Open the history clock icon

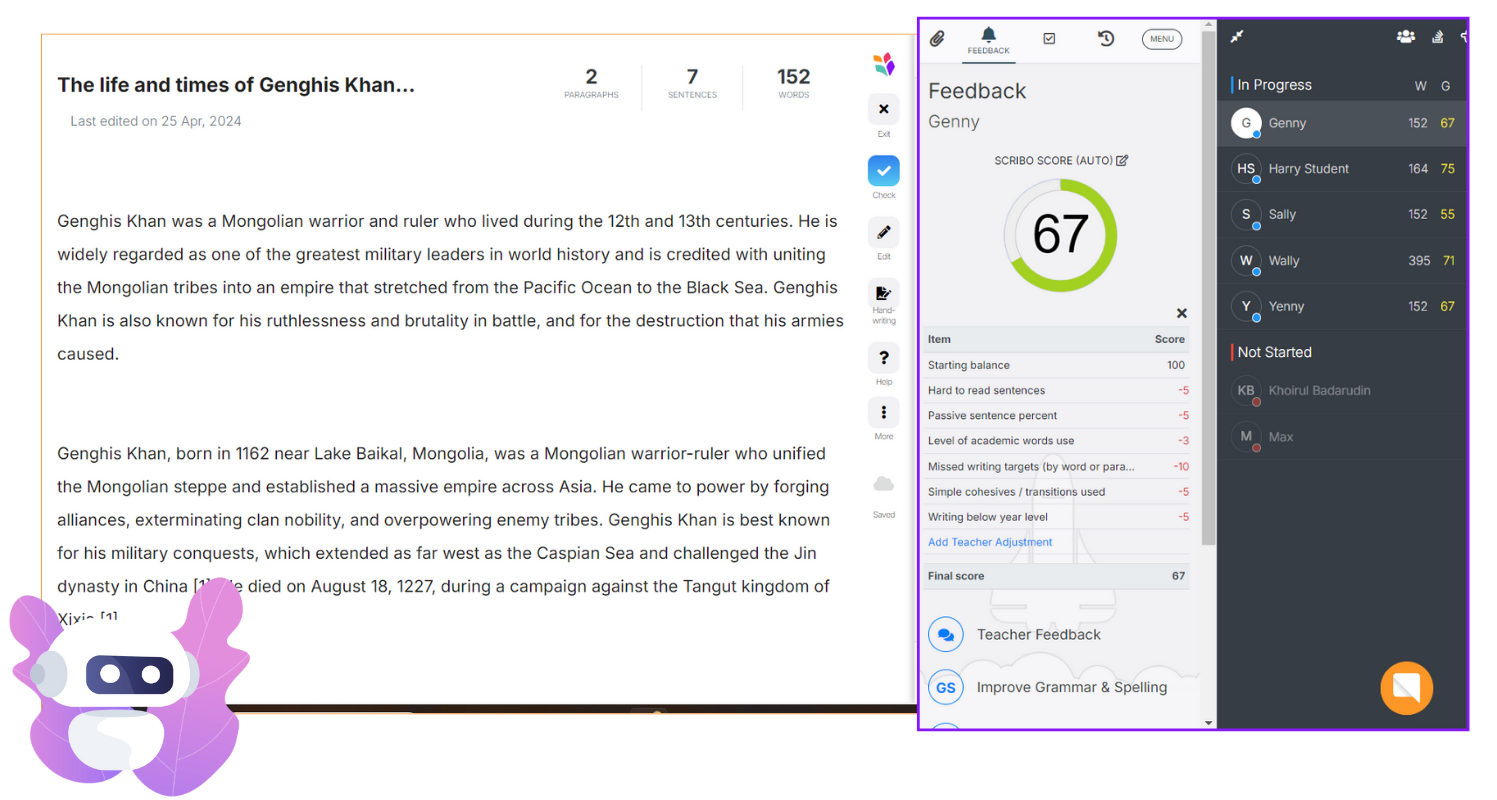click(1105, 39)
